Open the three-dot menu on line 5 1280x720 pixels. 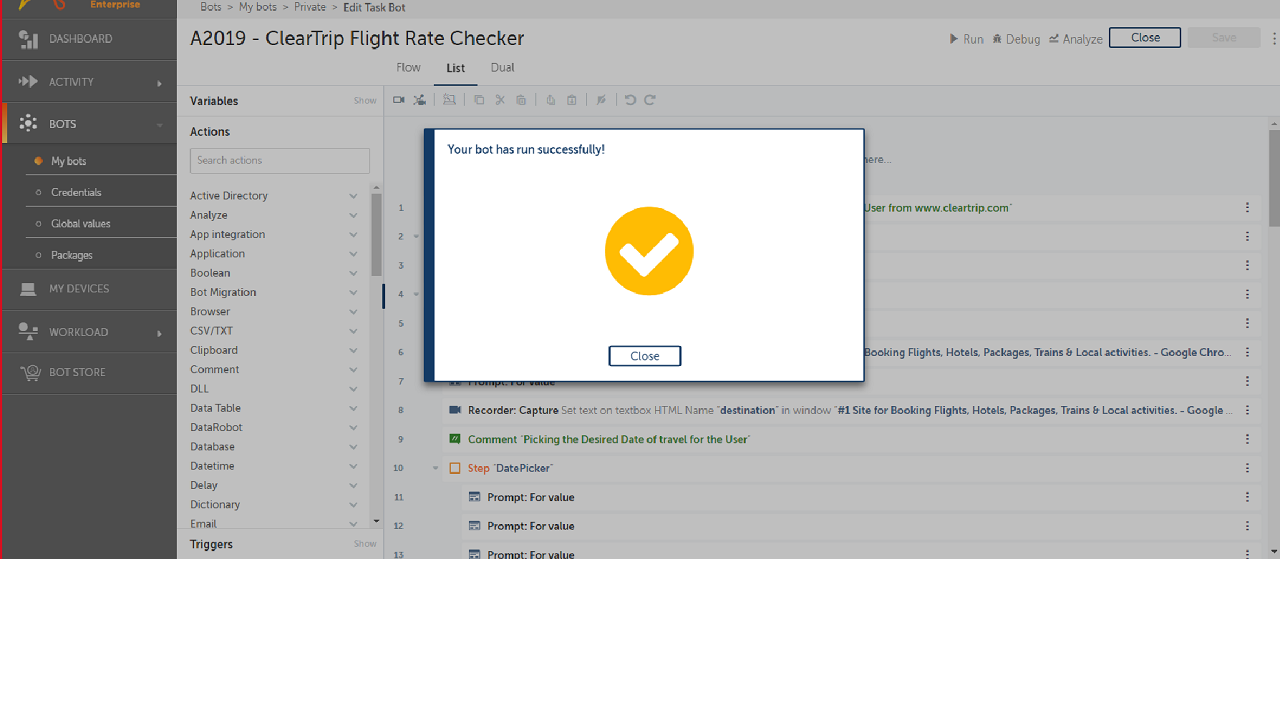pyautogui.click(x=1247, y=324)
